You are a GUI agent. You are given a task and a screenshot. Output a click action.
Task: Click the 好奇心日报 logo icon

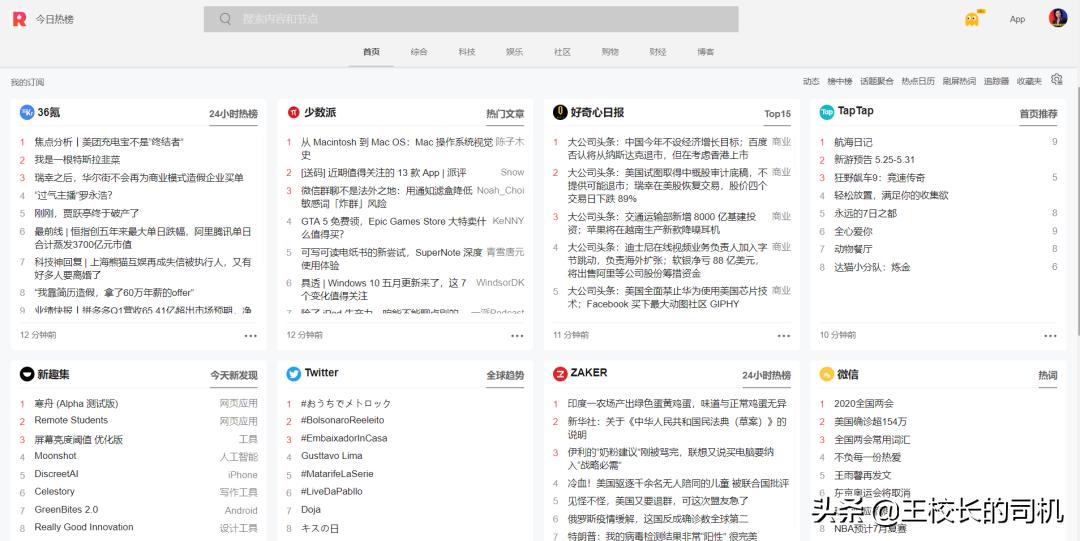[560, 112]
